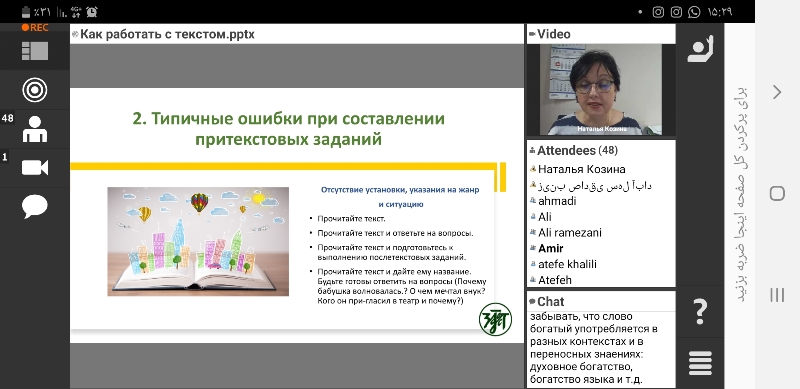Viewport: 800px width, 389px height.
Task: Tap the raise hand icon
Action: [x=700, y=48]
